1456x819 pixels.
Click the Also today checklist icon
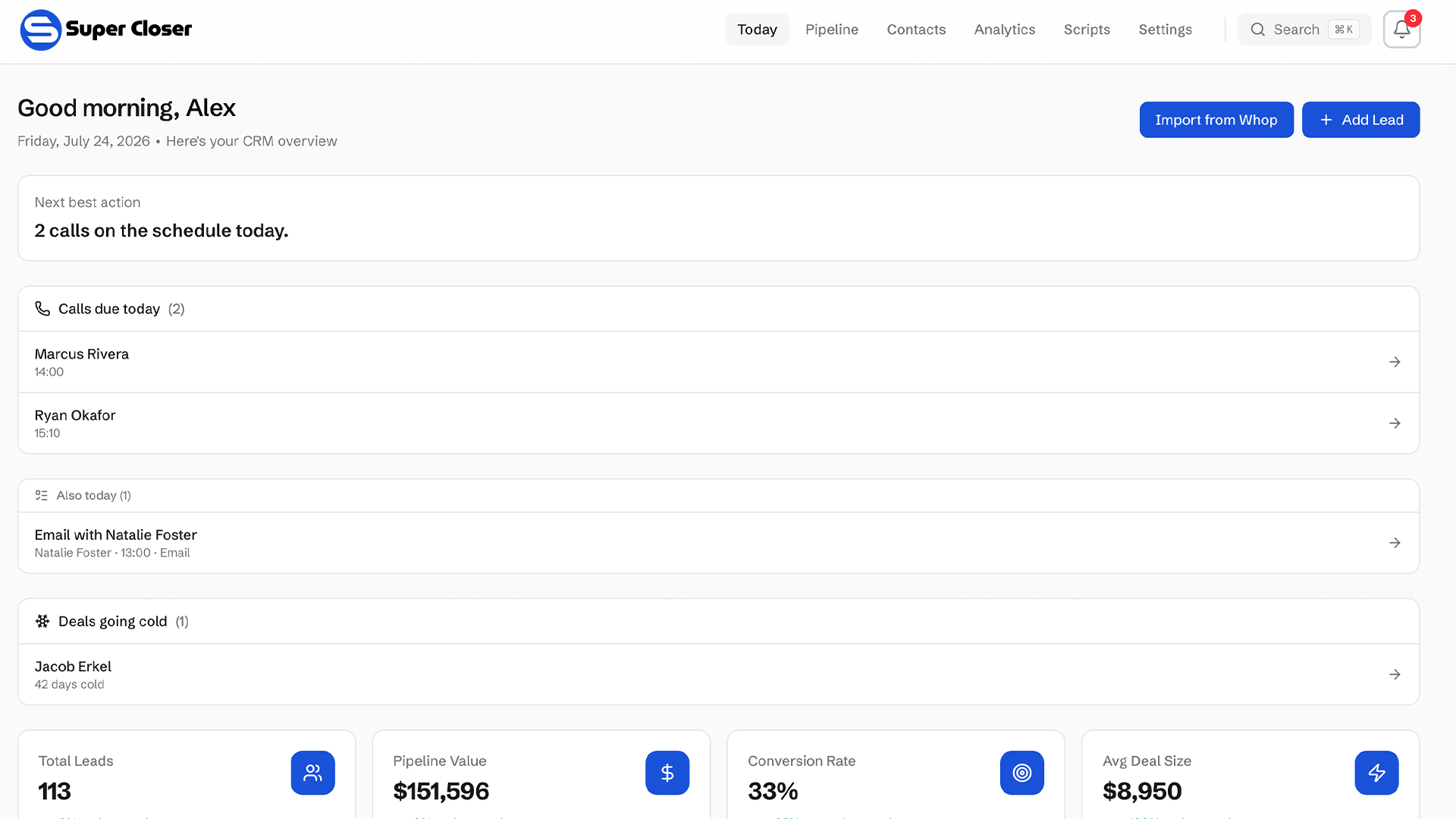coord(42,495)
